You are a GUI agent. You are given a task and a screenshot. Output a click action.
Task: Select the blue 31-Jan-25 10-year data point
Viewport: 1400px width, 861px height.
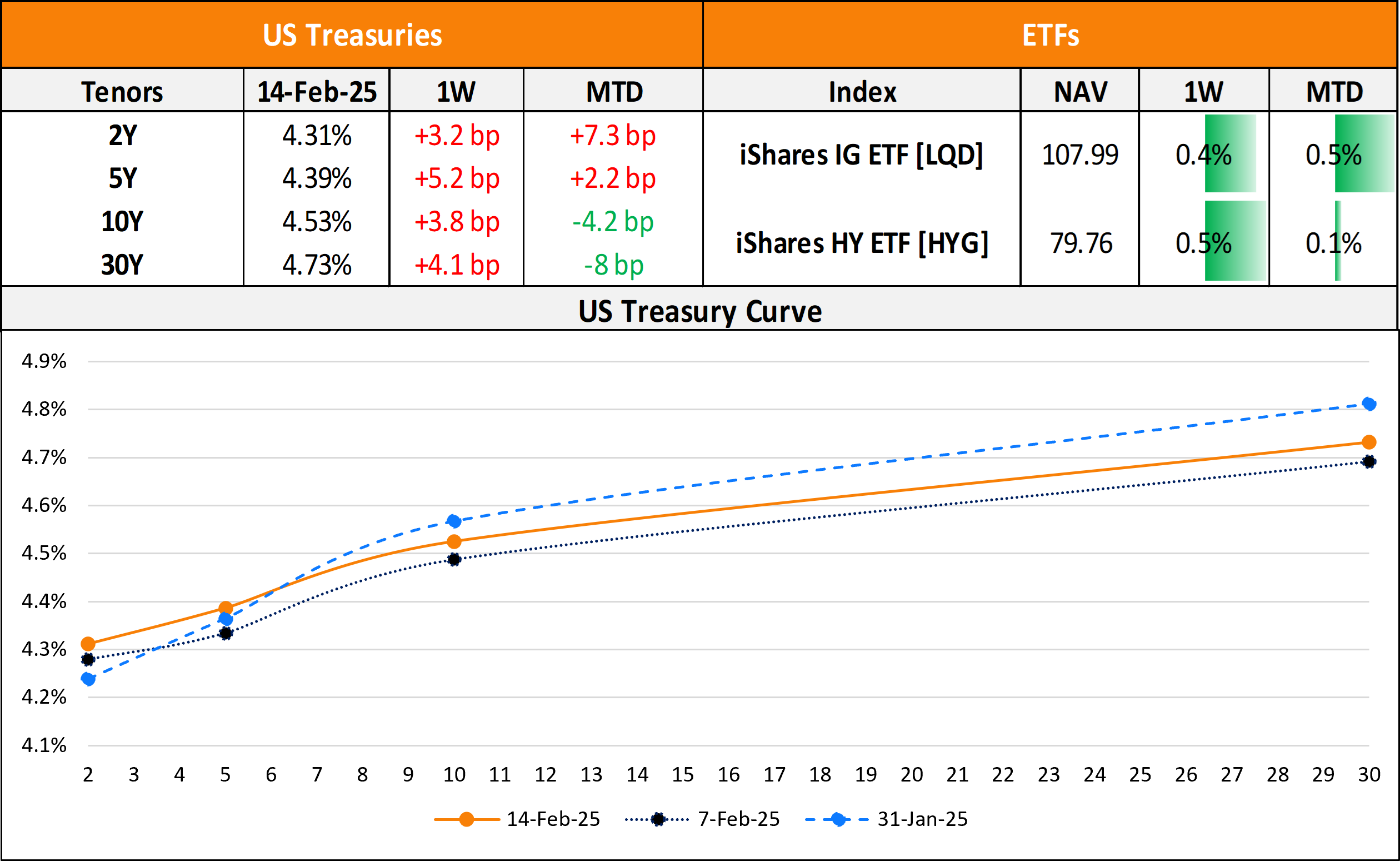pos(453,521)
